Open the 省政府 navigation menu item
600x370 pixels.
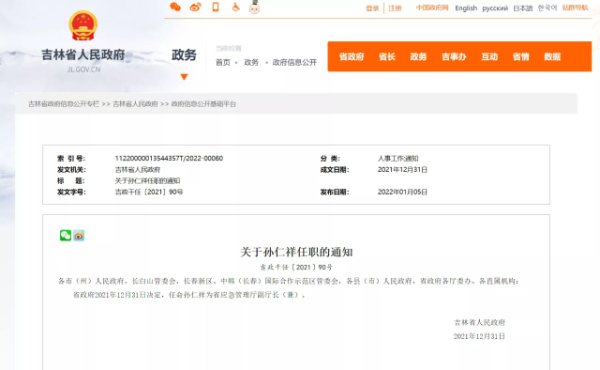pos(351,57)
